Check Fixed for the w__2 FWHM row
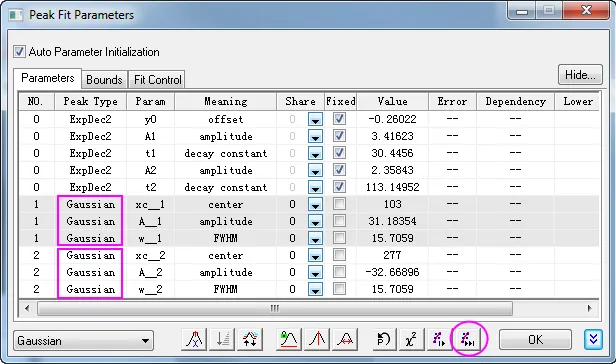616x364 pixels. point(339,289)
